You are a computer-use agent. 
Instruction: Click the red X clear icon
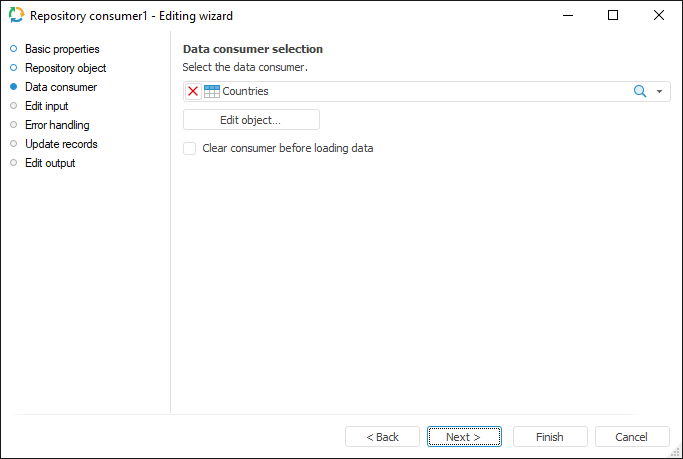tap(193, 91)
